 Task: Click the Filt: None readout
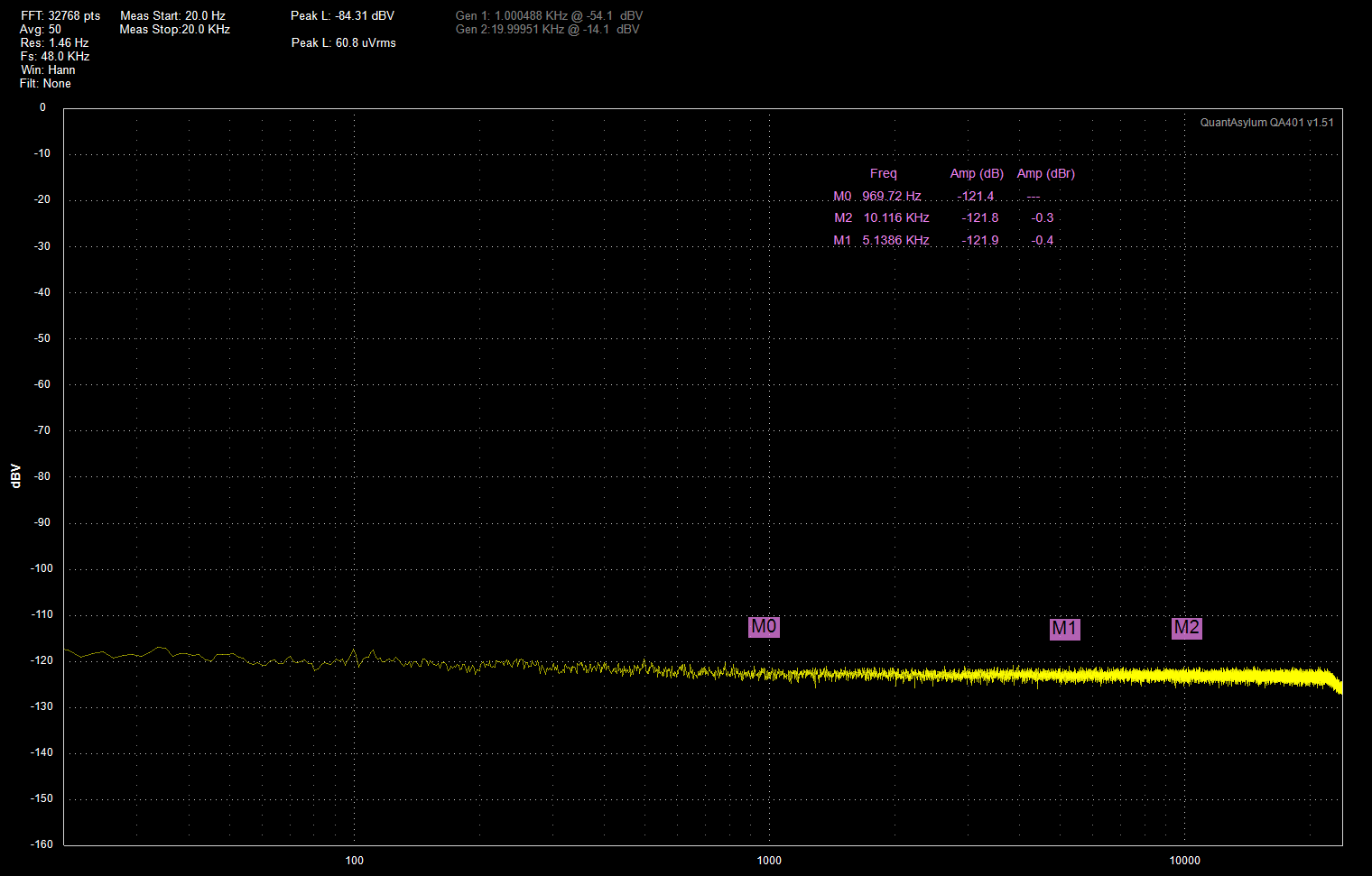click(45, 84)
